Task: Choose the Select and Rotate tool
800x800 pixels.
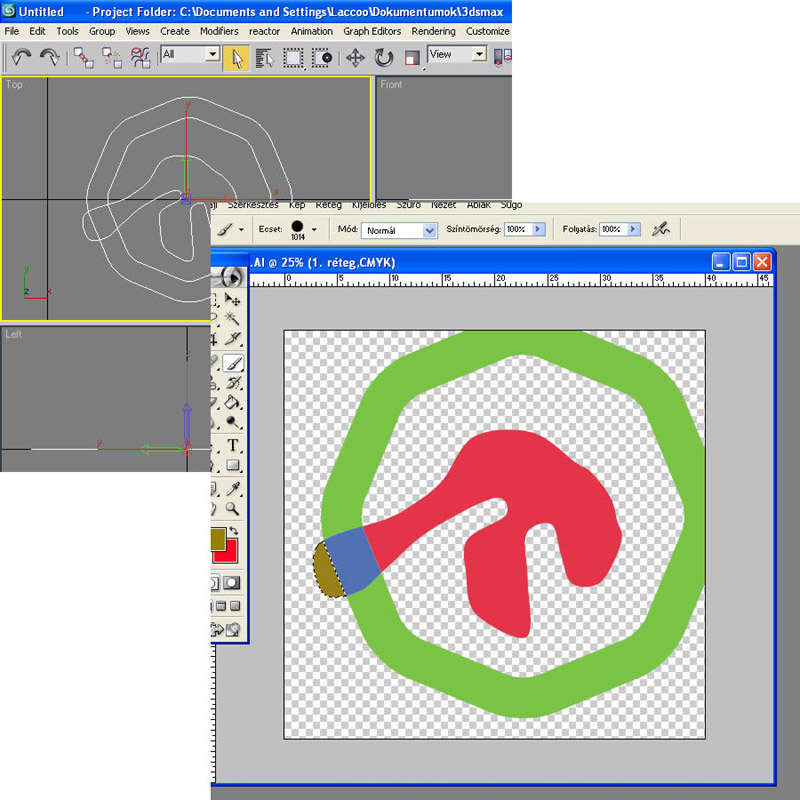Action: tap(384, 57)
